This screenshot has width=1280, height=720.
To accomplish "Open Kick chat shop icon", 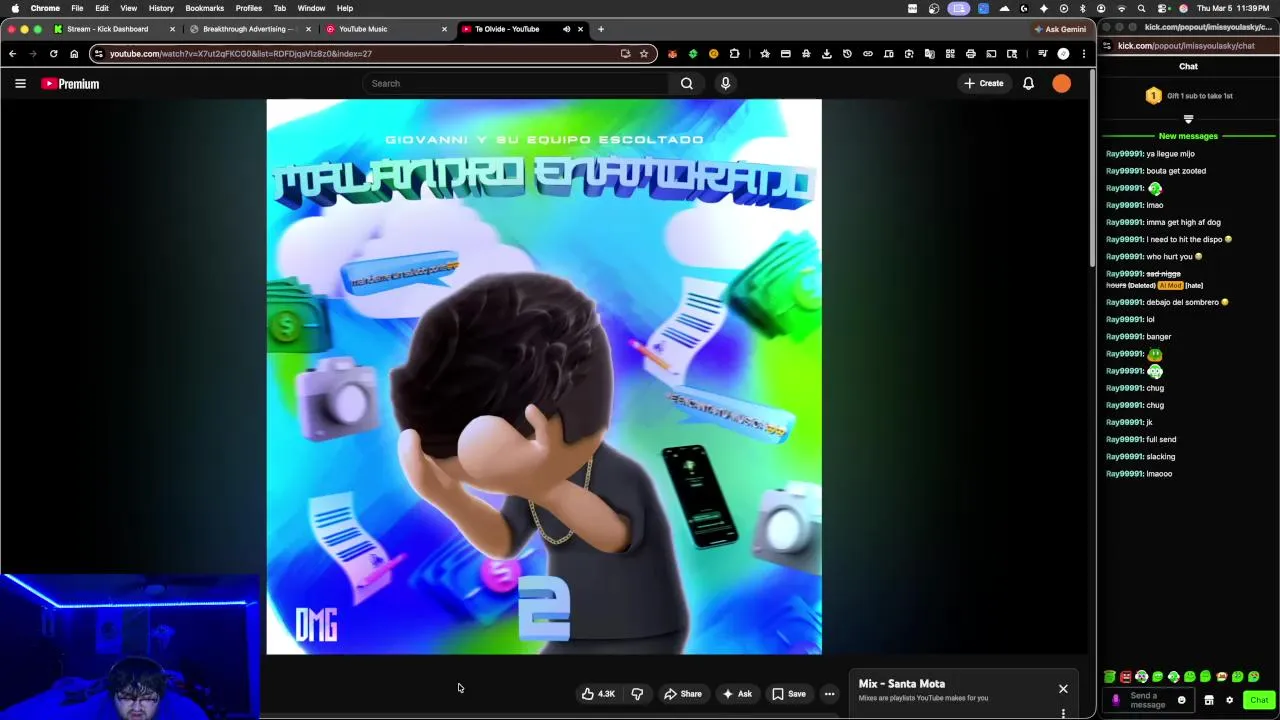I will [1208, 700].
